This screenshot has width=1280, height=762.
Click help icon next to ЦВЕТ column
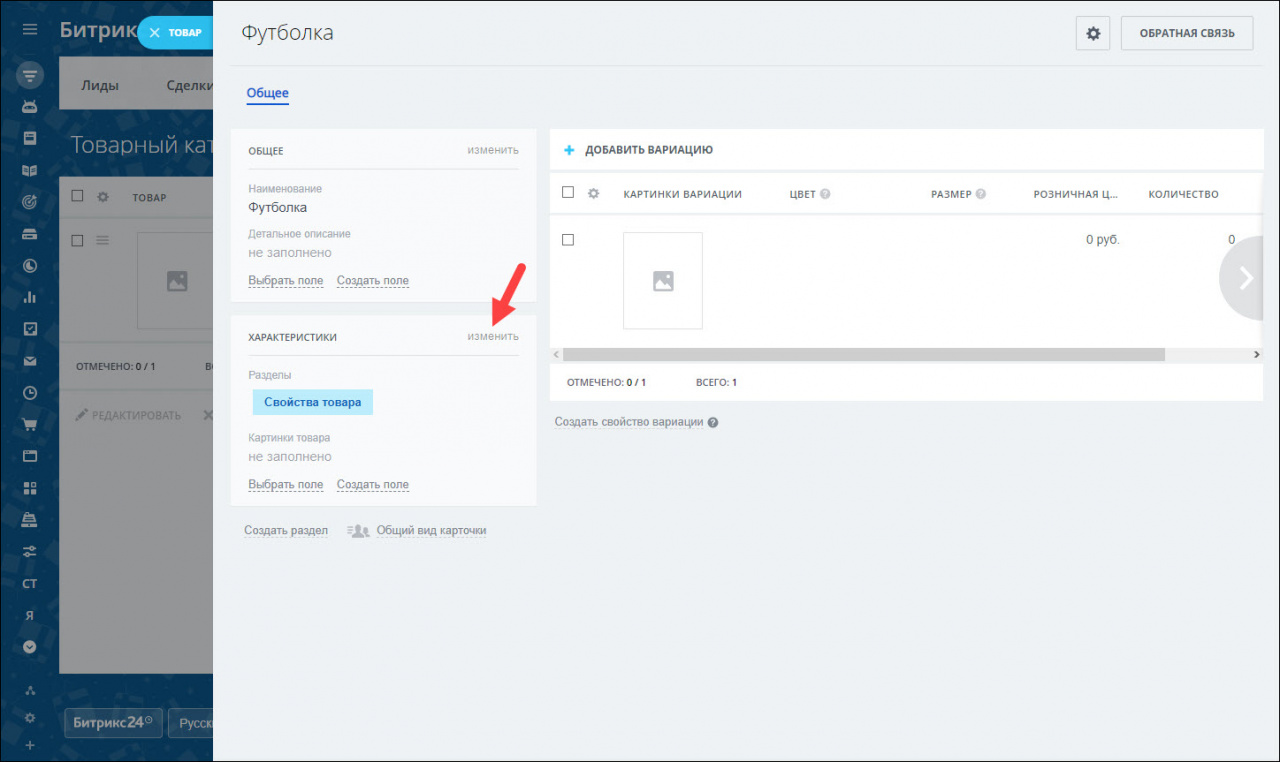pyautogui.click(x=826, y=194)
